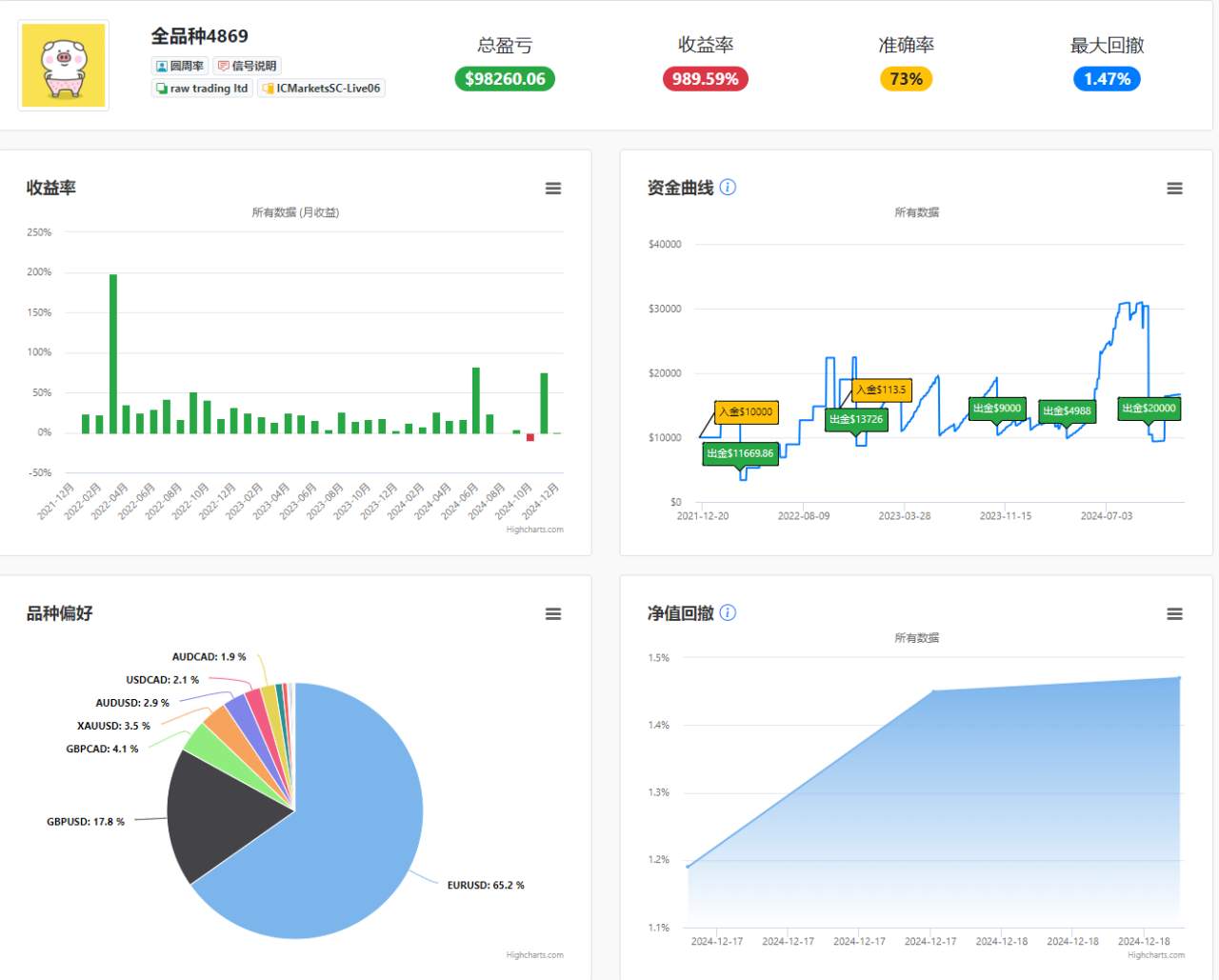Click Highcharts.com credit under 品种偏好 chart

tap(535, 955)
